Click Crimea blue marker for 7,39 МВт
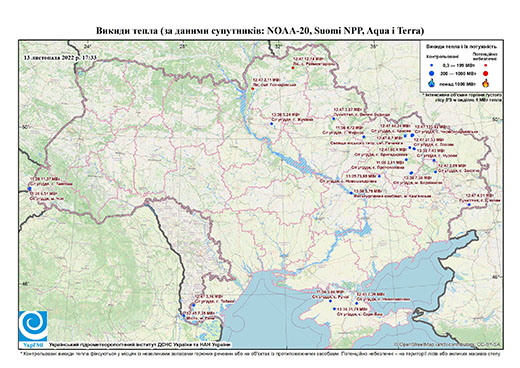This screenshot has height=368, width=520. (x=356, y=303)
